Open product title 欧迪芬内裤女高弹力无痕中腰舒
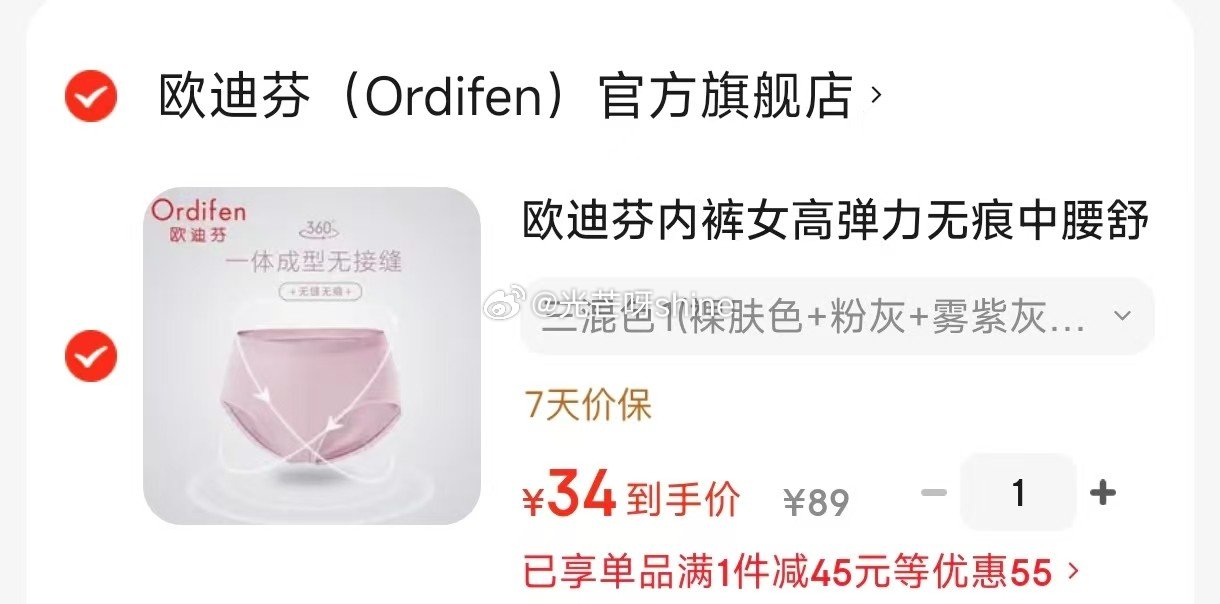 (x=836, y=220)
